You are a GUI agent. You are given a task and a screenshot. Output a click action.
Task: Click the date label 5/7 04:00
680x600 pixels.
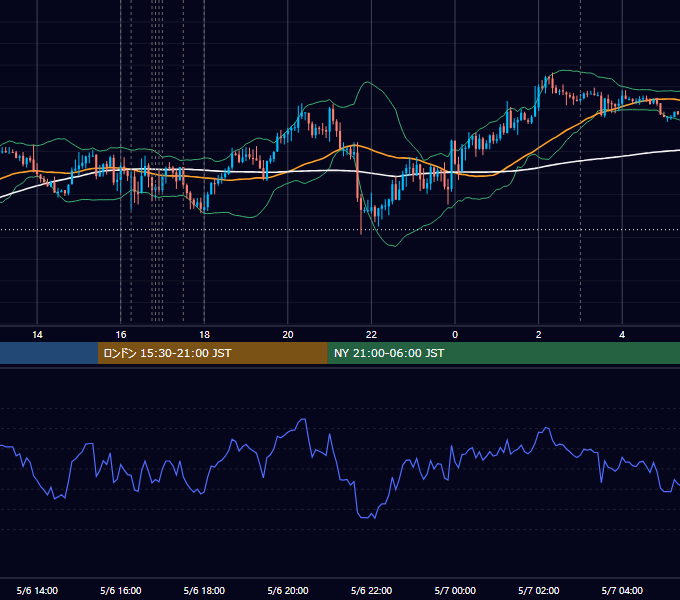[x=622, y=590]
